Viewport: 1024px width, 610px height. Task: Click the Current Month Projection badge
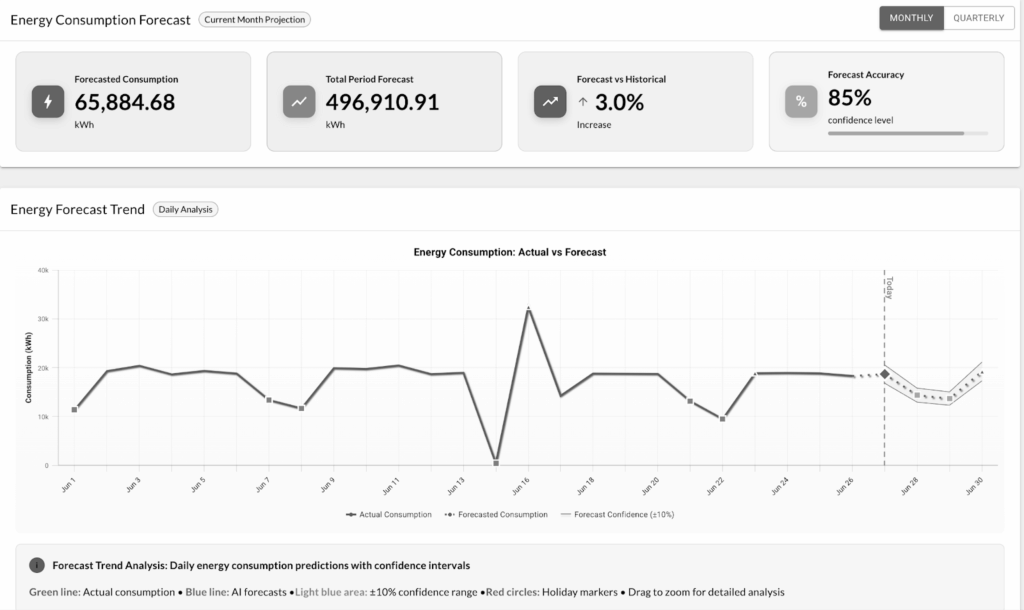point(255,19)
